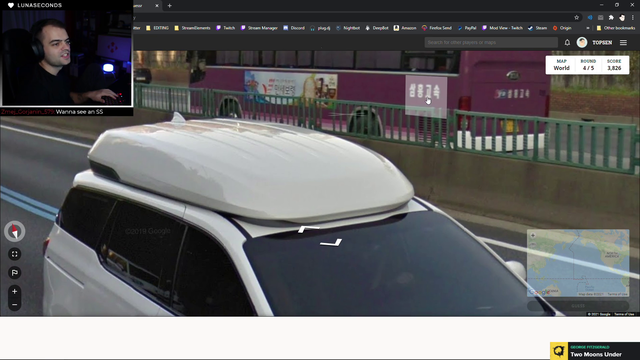Click the LUNASECONDS overlay title
The width and height of the screenshot is (640, 360).
click(39, 5)
